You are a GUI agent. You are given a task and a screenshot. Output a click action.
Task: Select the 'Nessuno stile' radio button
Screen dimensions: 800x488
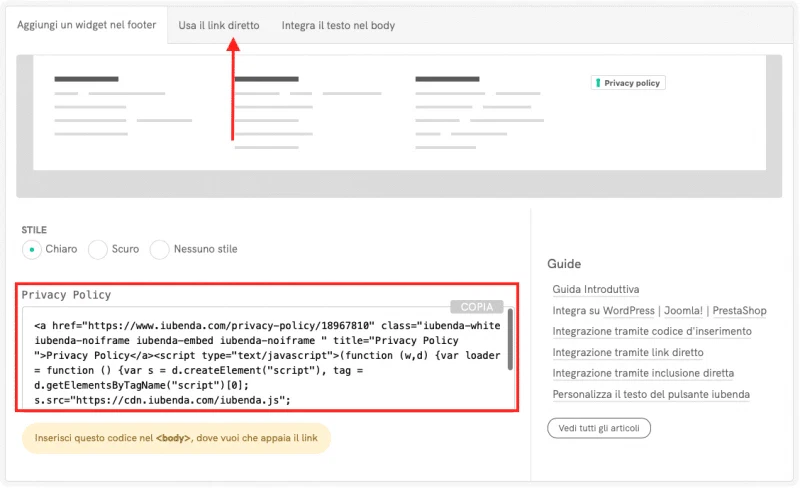click(159, 250)
